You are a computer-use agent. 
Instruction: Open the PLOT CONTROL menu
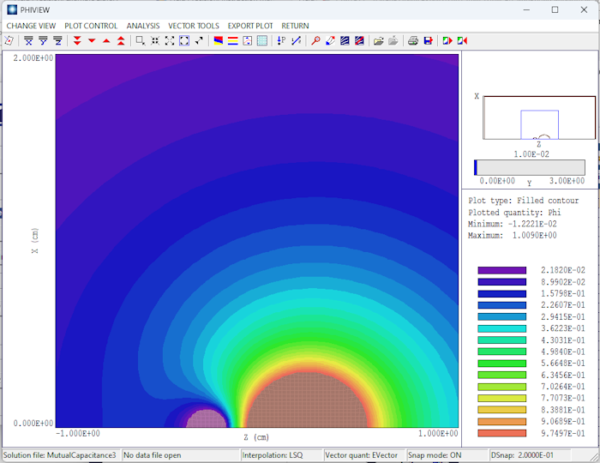click(91, 26)
